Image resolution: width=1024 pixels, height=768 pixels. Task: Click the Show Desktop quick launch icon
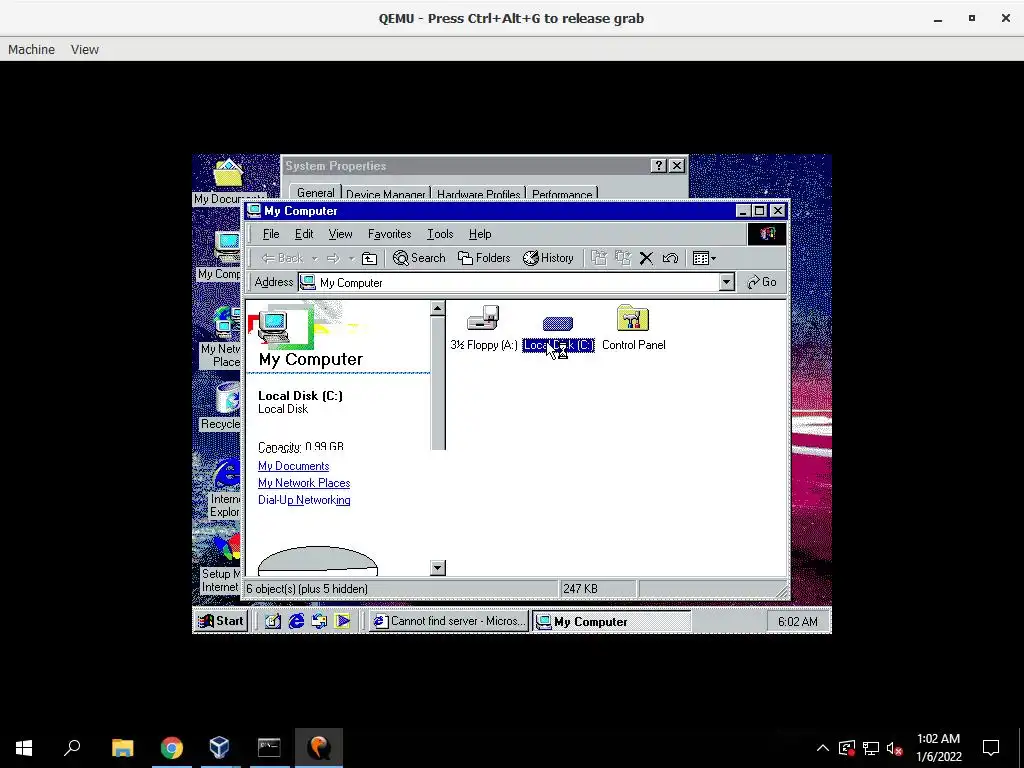click(x=273, y=621)
